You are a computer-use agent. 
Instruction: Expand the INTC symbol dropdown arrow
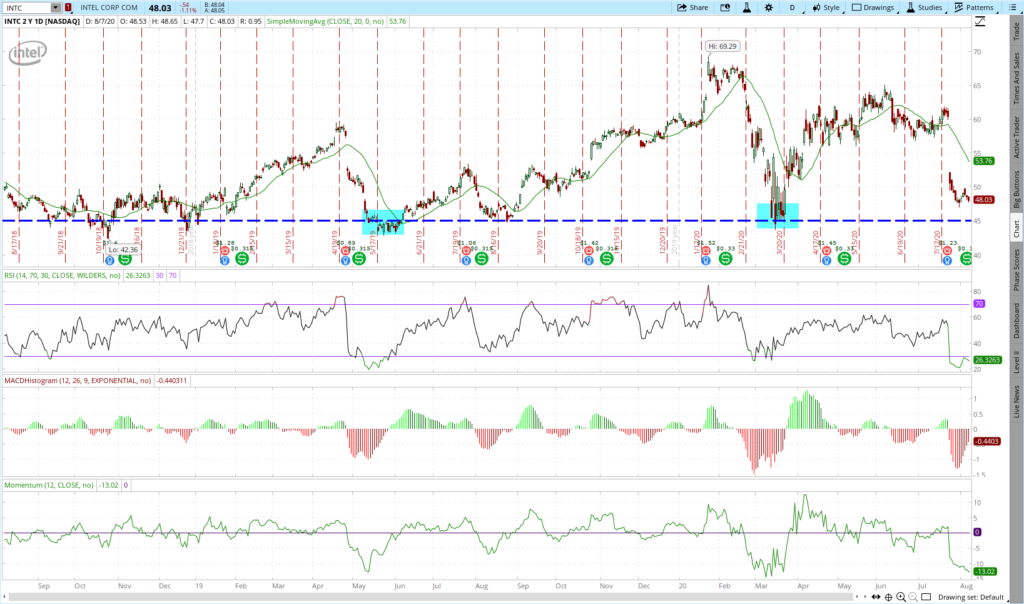[56, 8]
